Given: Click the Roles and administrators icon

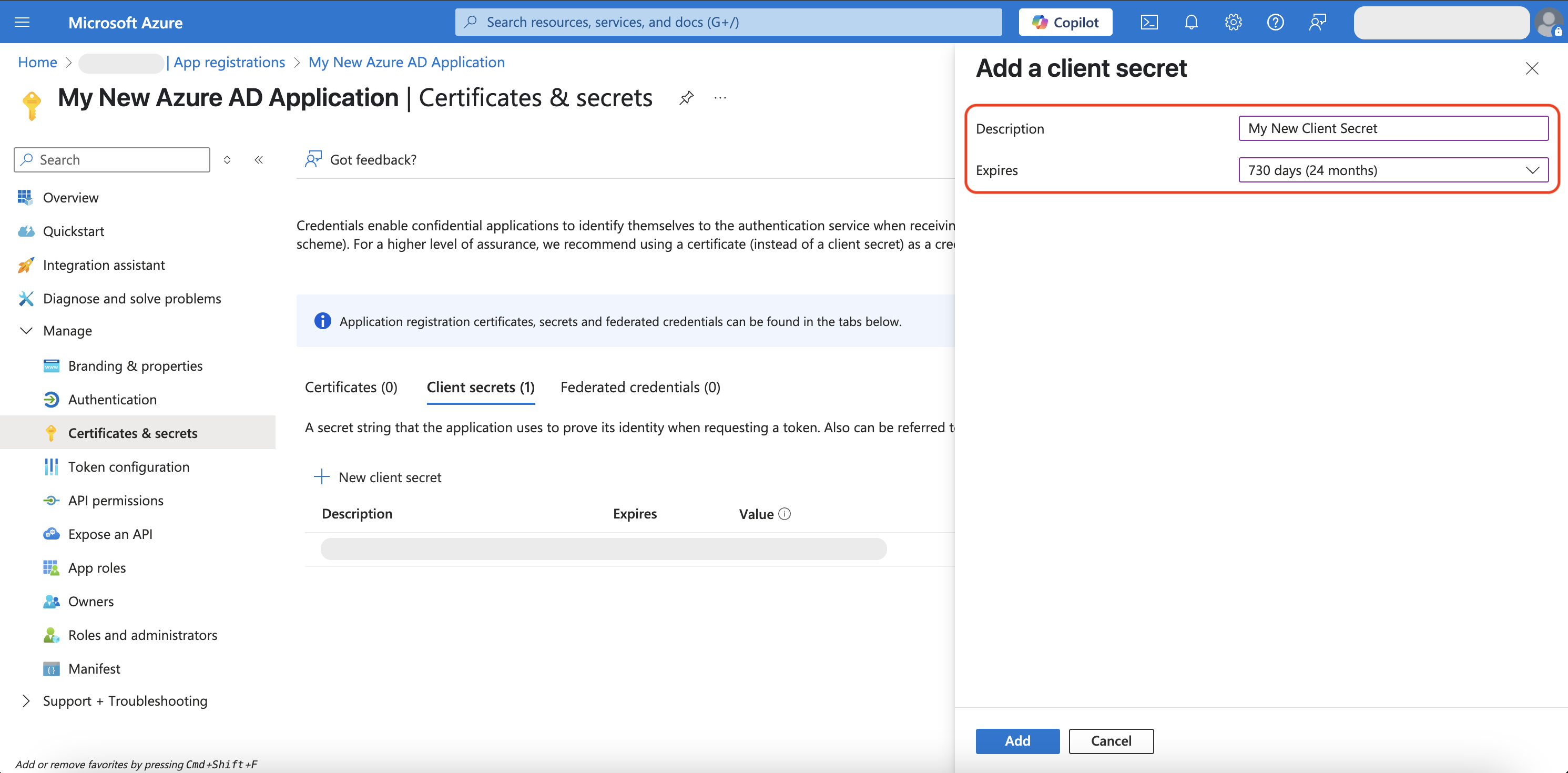Looking at the screenshot, I should (51, 635).
